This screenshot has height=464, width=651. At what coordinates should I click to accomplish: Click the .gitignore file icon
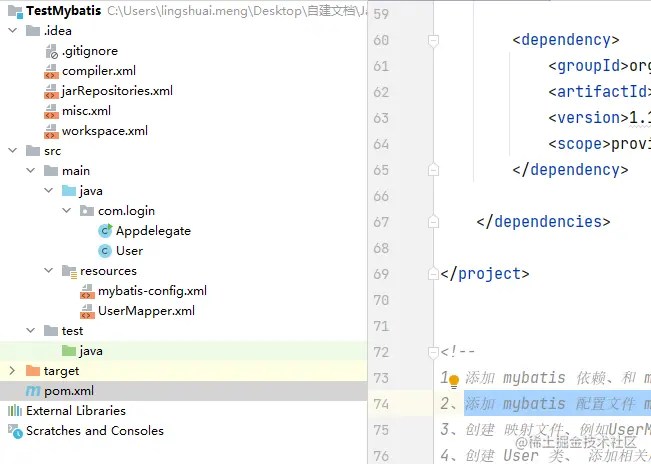pyautogui.click(x=51, y=51)
